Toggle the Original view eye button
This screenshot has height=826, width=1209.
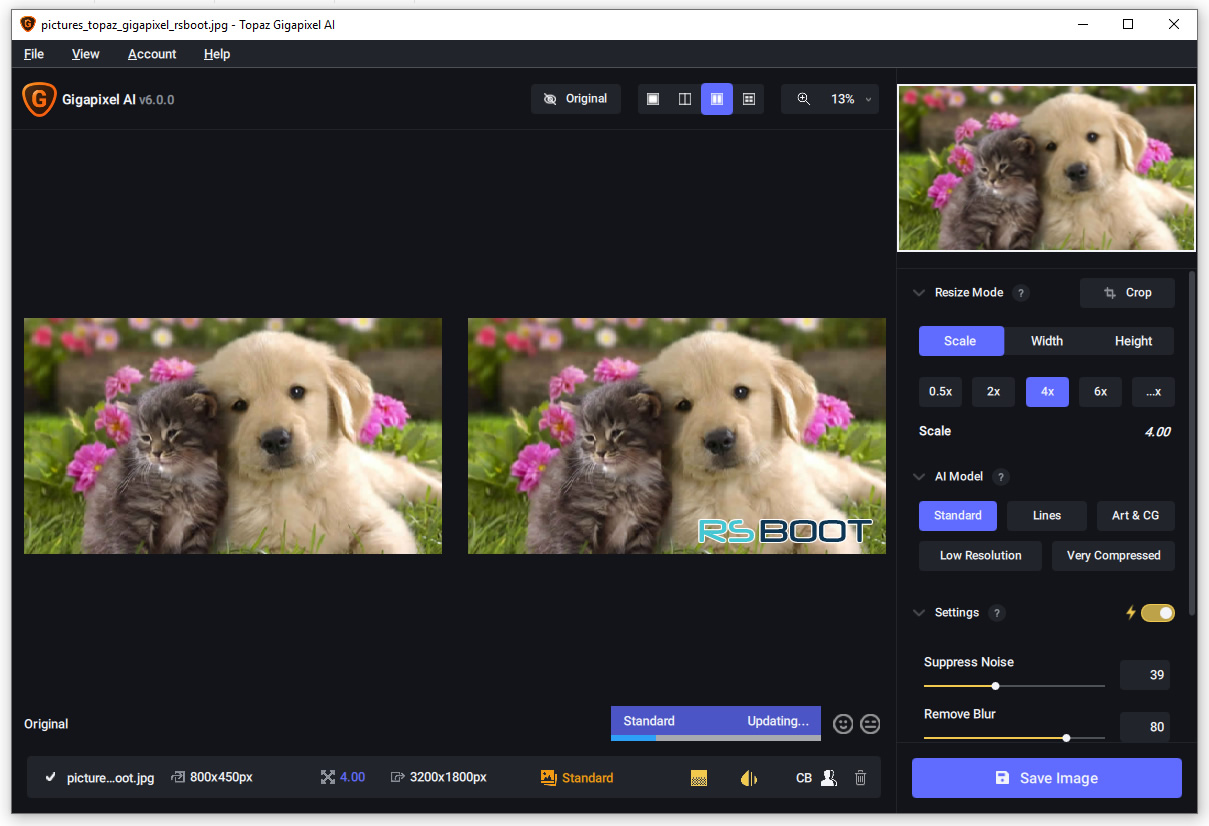pos(575,99)
